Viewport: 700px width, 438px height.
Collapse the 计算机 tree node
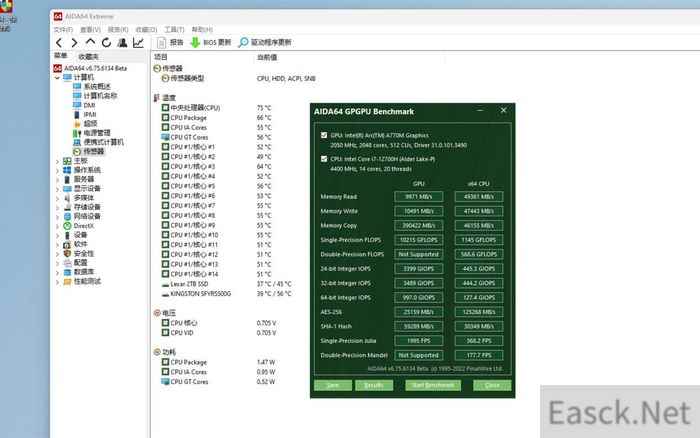[57, 78]
